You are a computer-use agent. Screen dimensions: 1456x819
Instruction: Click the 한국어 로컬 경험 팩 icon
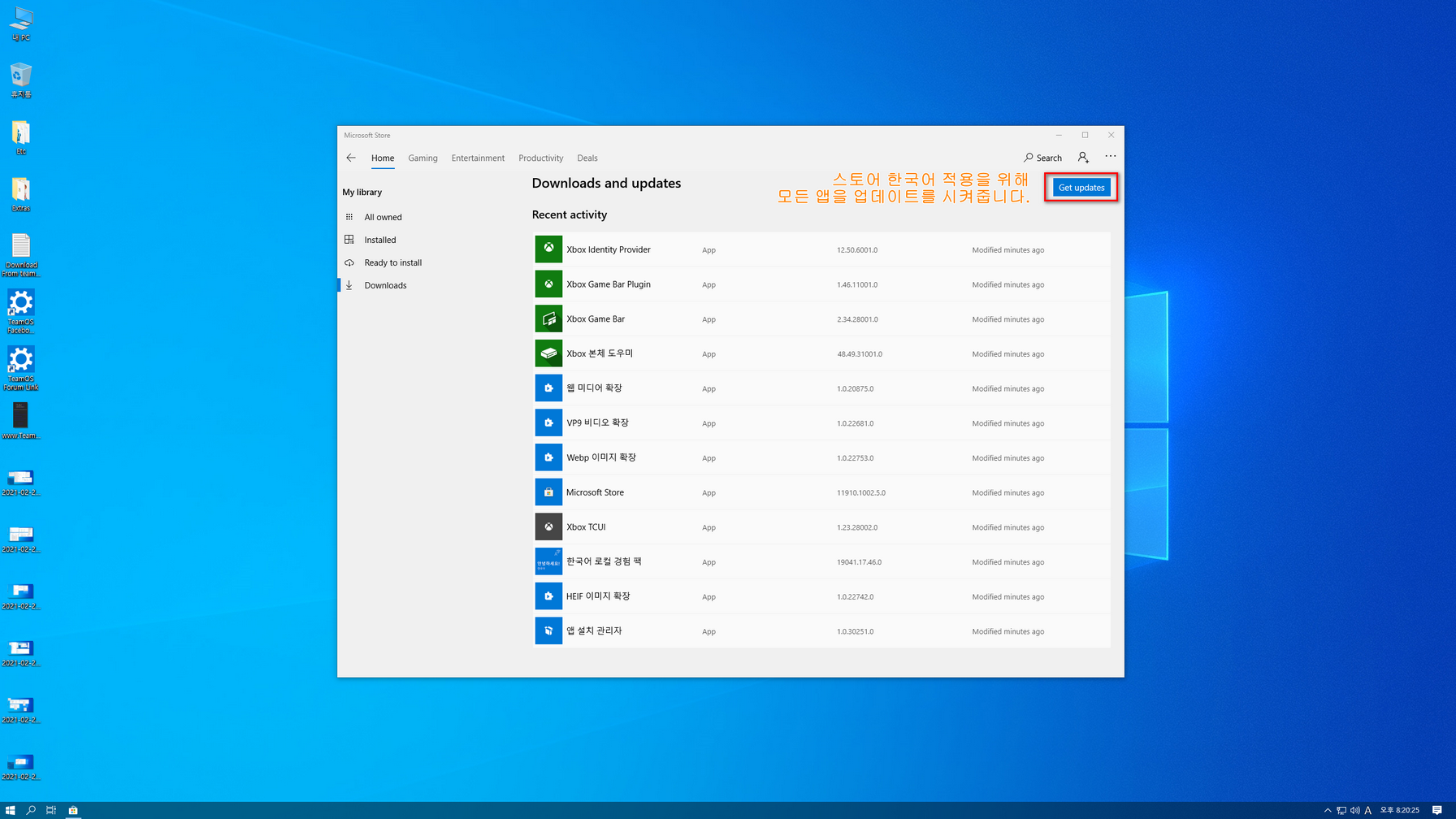click(548, 561)
